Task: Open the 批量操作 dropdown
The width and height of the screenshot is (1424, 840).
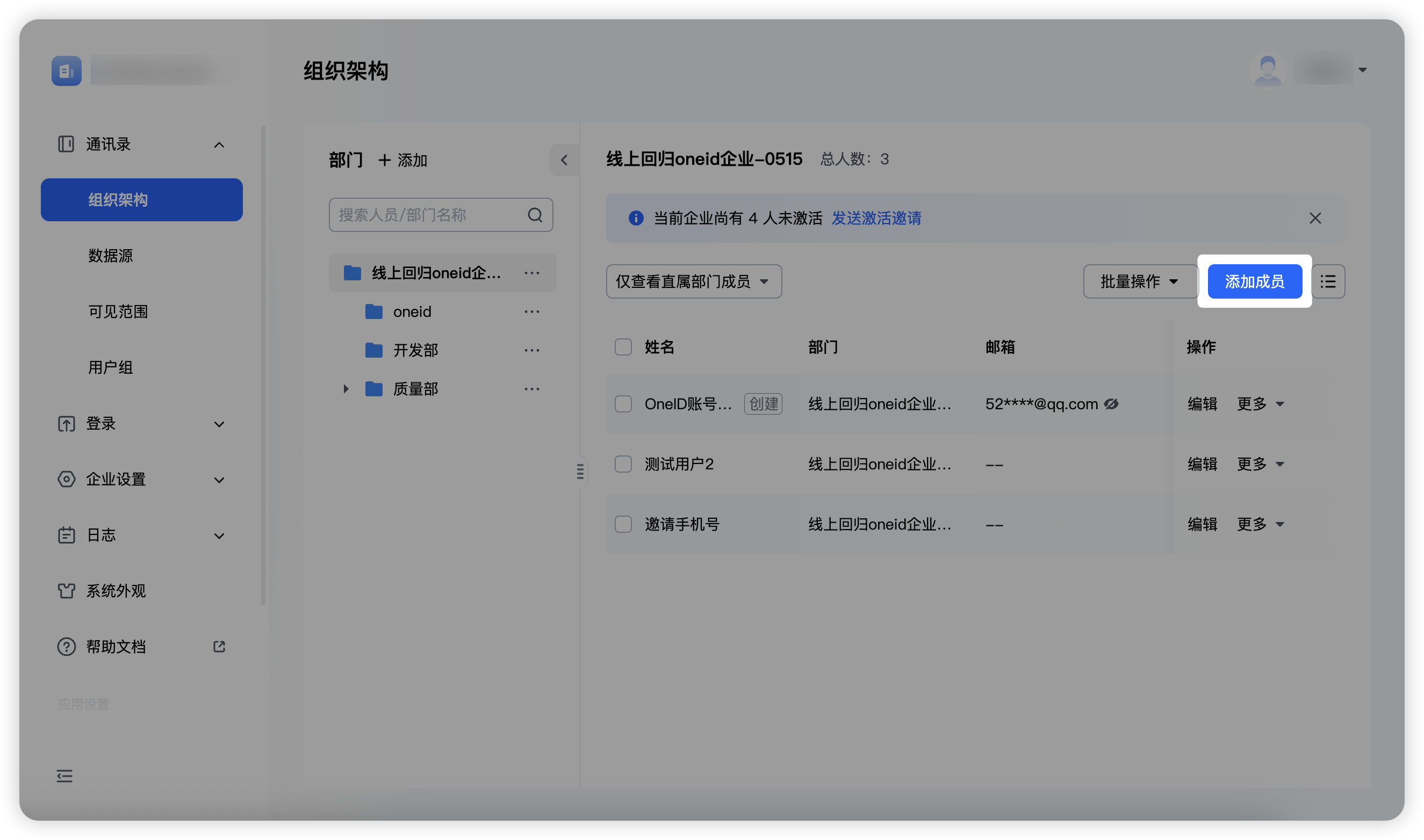Action: point(1139,281)
